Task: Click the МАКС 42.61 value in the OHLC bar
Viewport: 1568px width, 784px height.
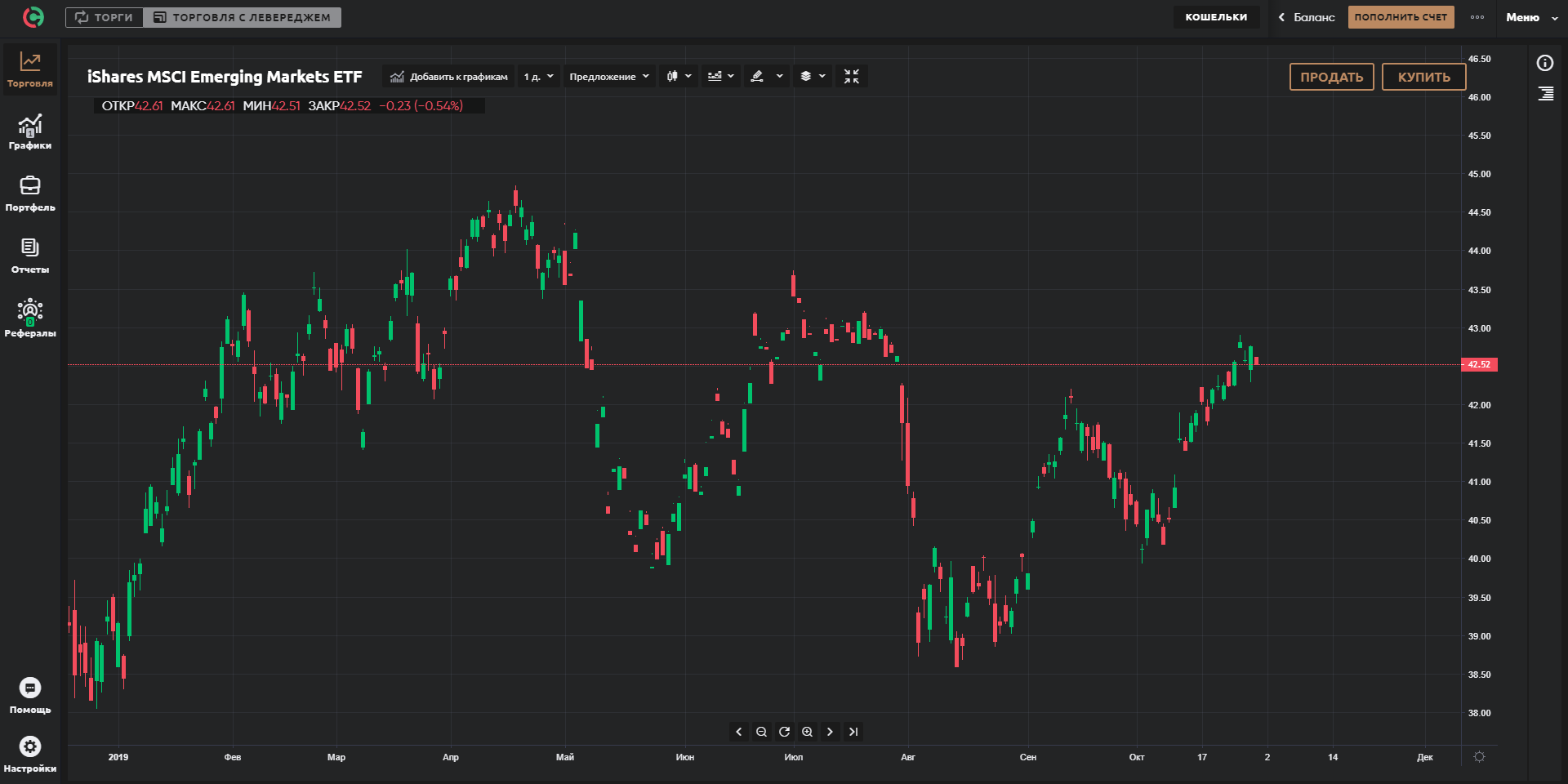Action: point(203,106)
